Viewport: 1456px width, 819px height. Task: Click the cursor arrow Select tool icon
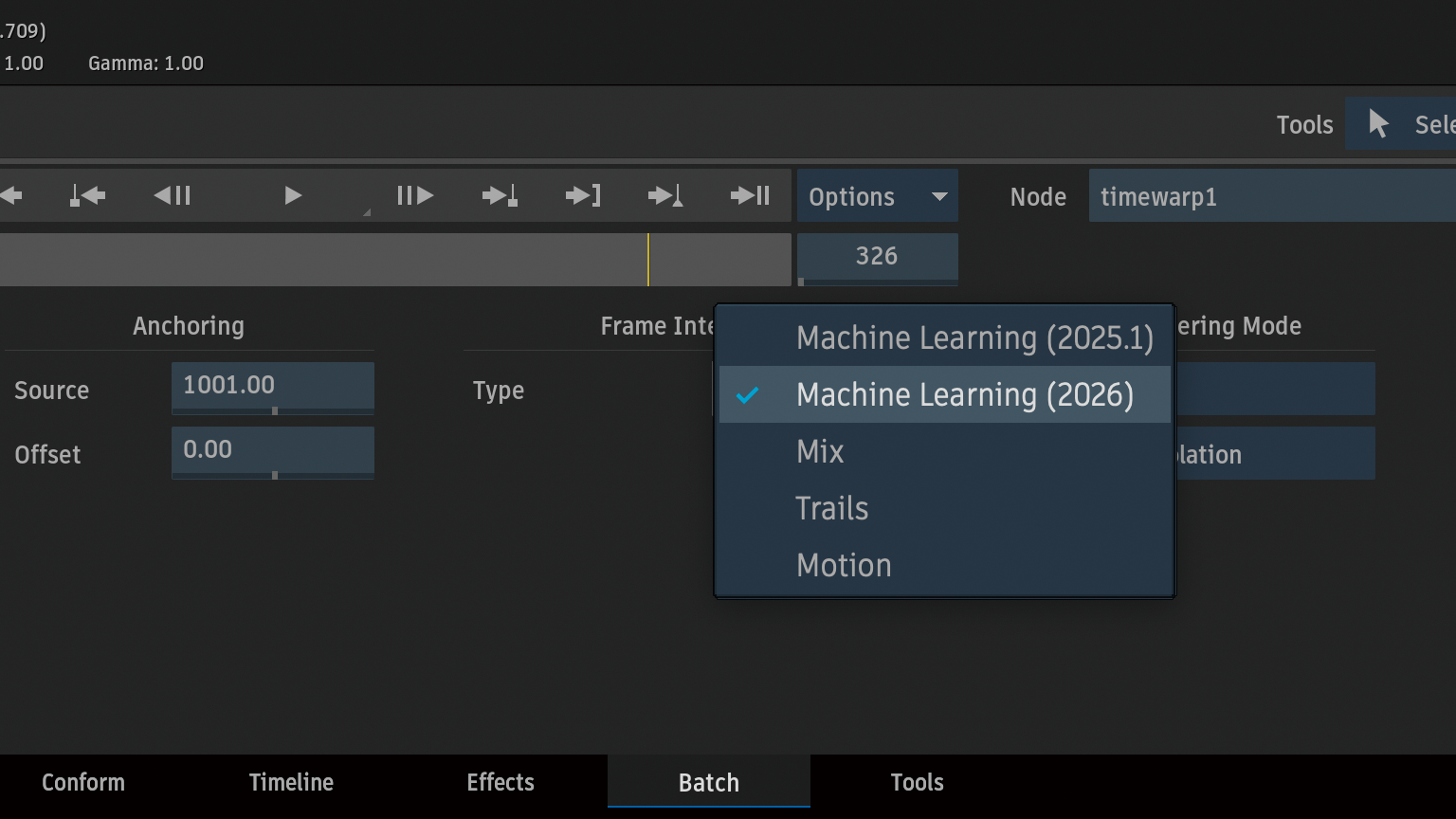coord(1379,124)
